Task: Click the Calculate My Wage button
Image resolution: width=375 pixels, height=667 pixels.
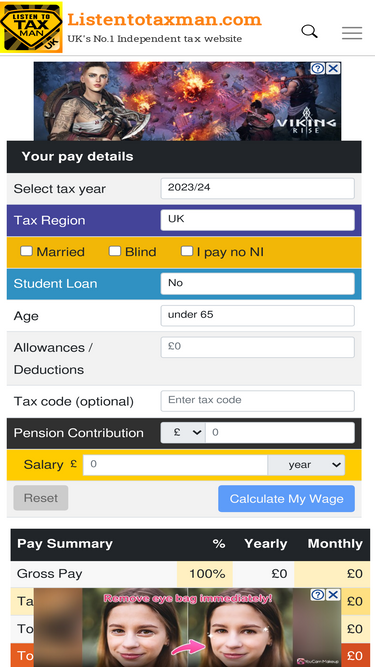Action: tap(287, 499)
